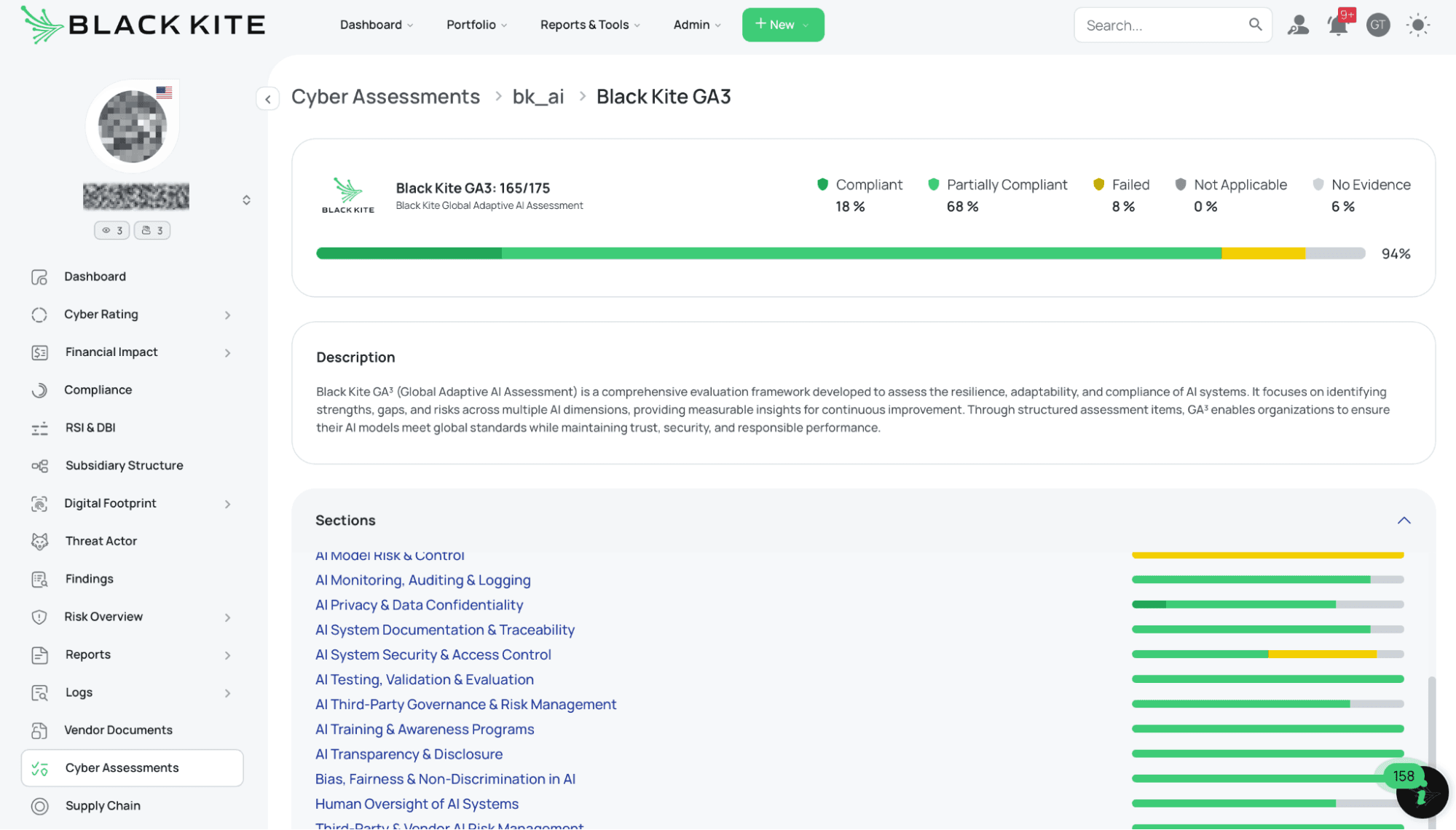1456x830 pixels.
Task: Click inside the Search field
Action: (x=1158, y=25)
